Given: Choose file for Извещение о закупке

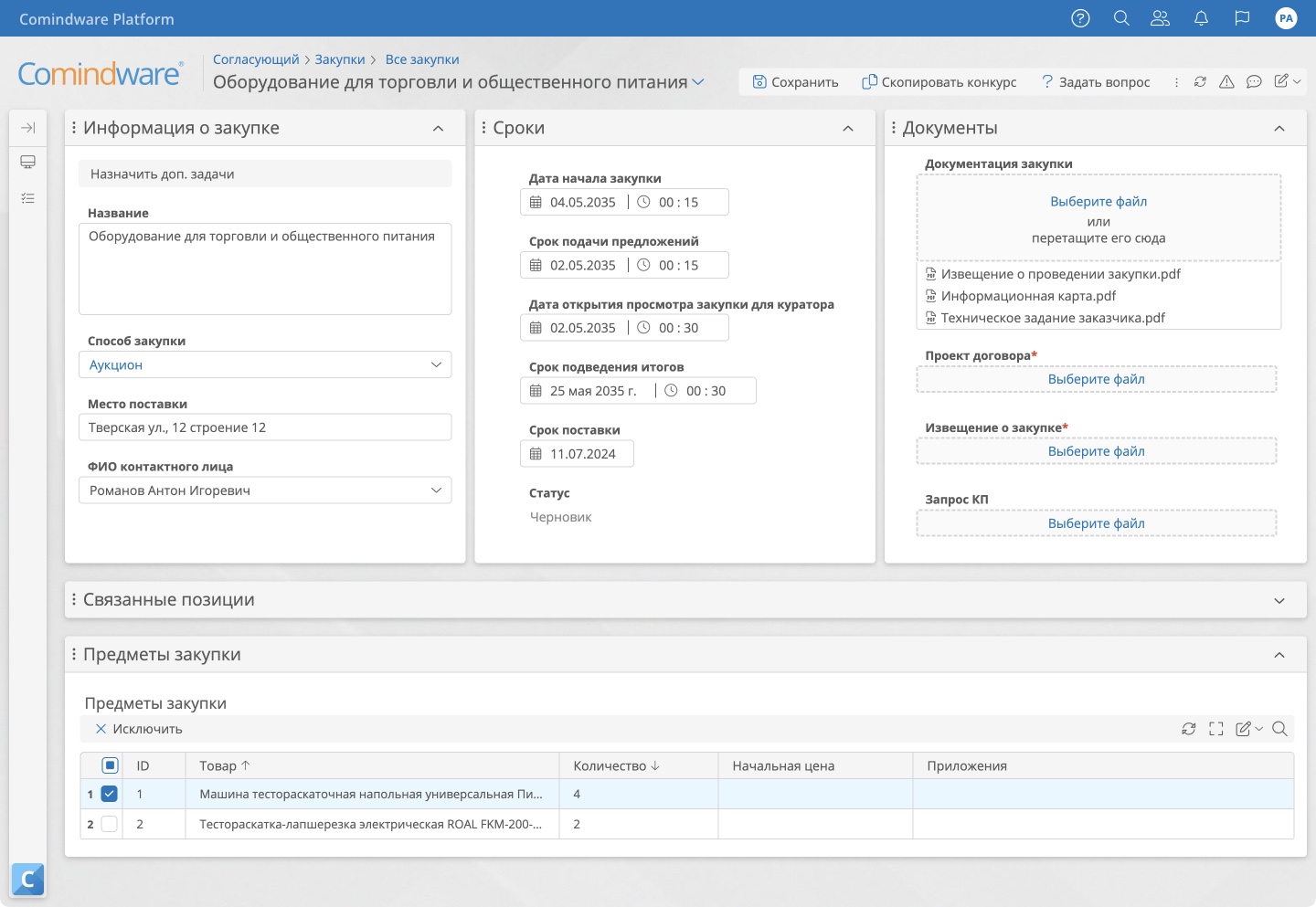Looking at the screenshot, I should coord(1097,451).
